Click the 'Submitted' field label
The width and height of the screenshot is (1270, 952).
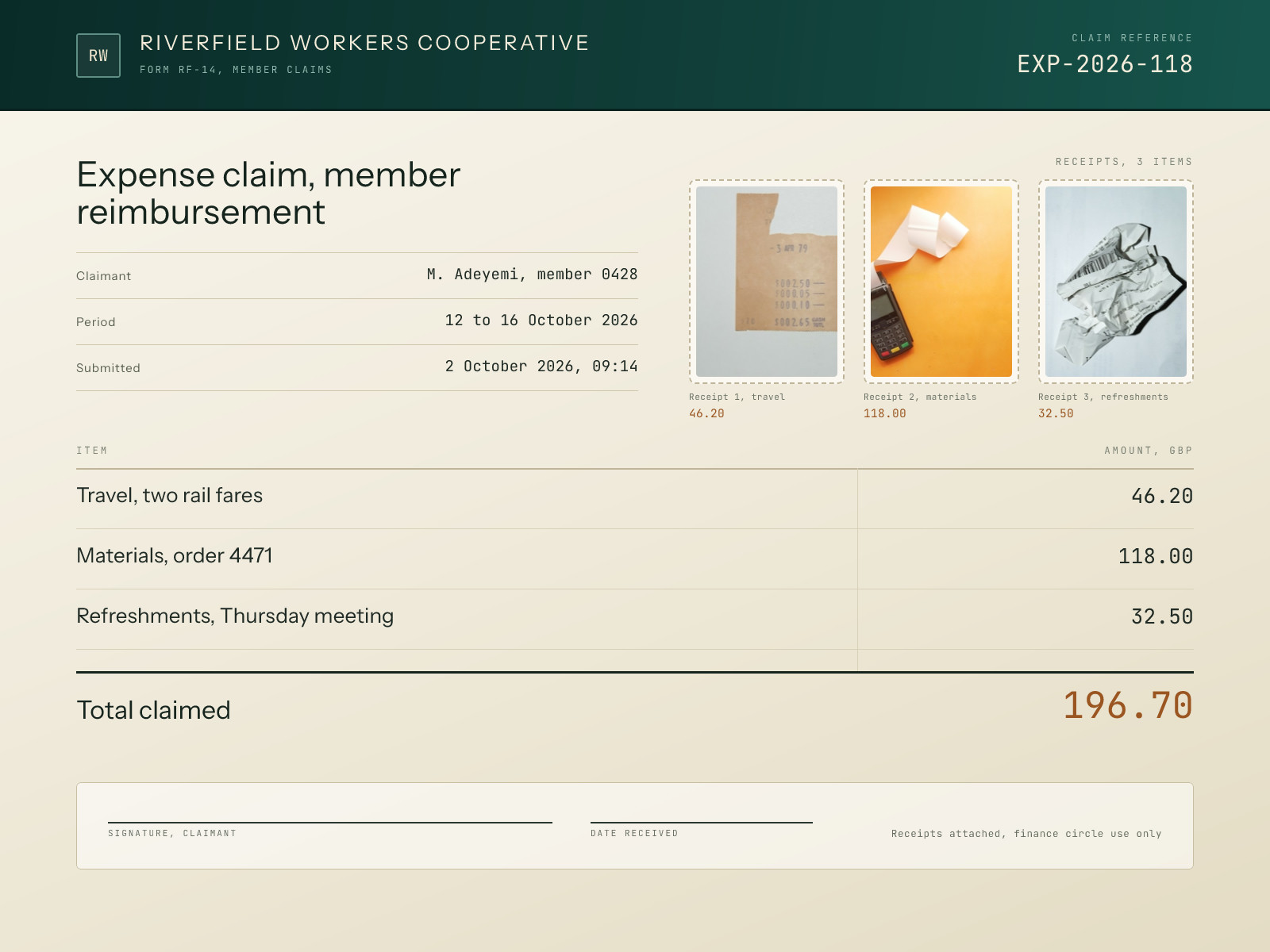108,368
